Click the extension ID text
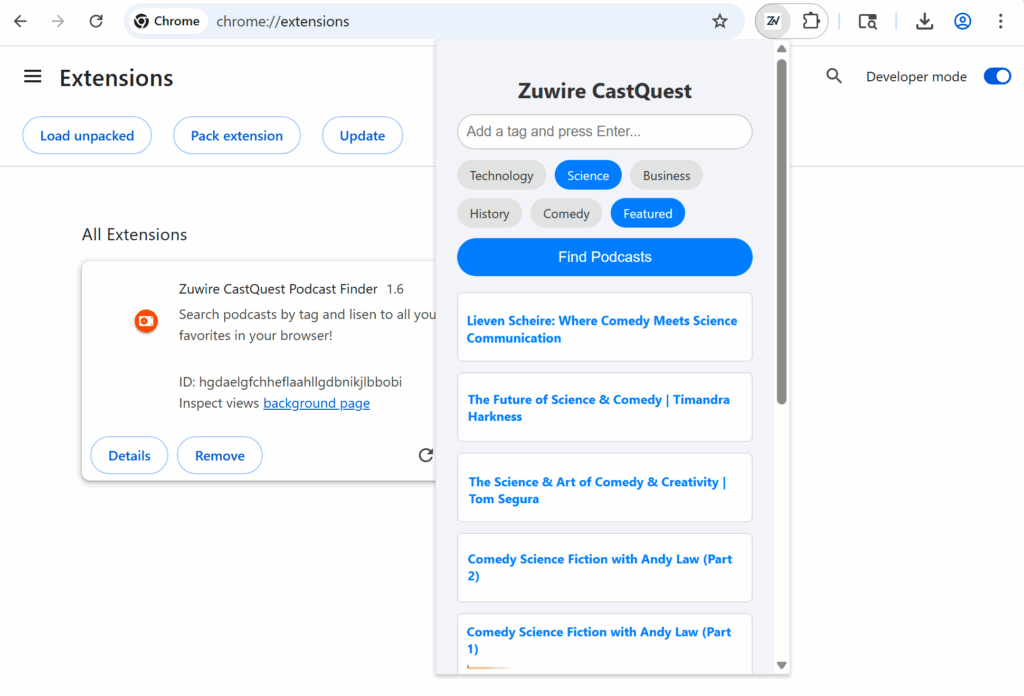 coord(291,382)
